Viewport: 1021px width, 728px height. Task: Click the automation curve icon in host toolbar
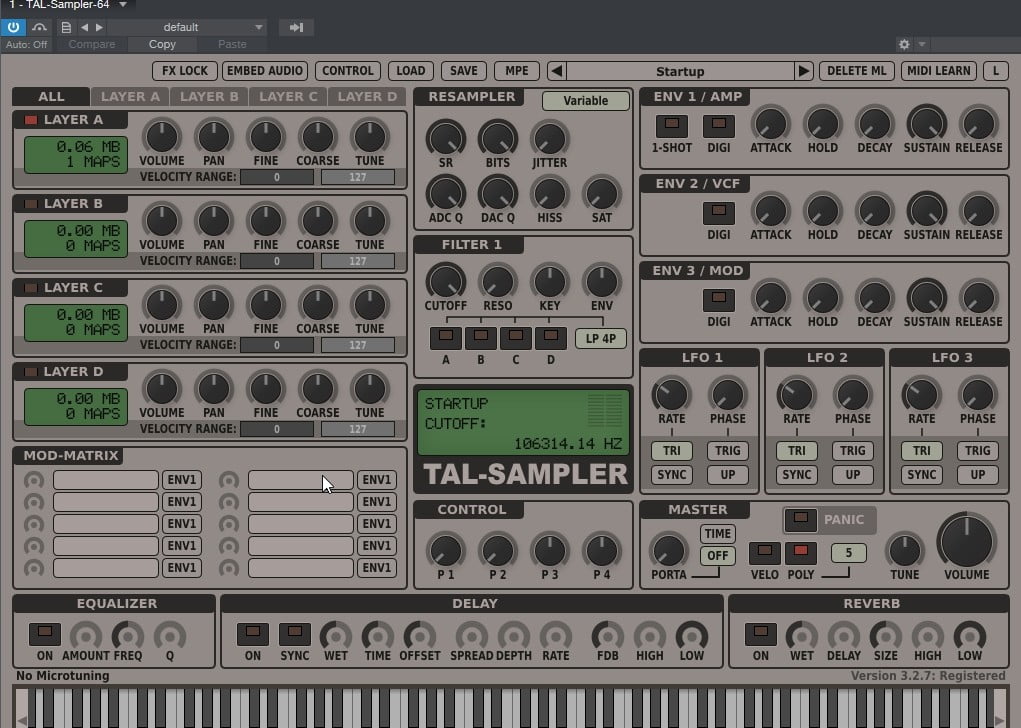coord(40,27)
